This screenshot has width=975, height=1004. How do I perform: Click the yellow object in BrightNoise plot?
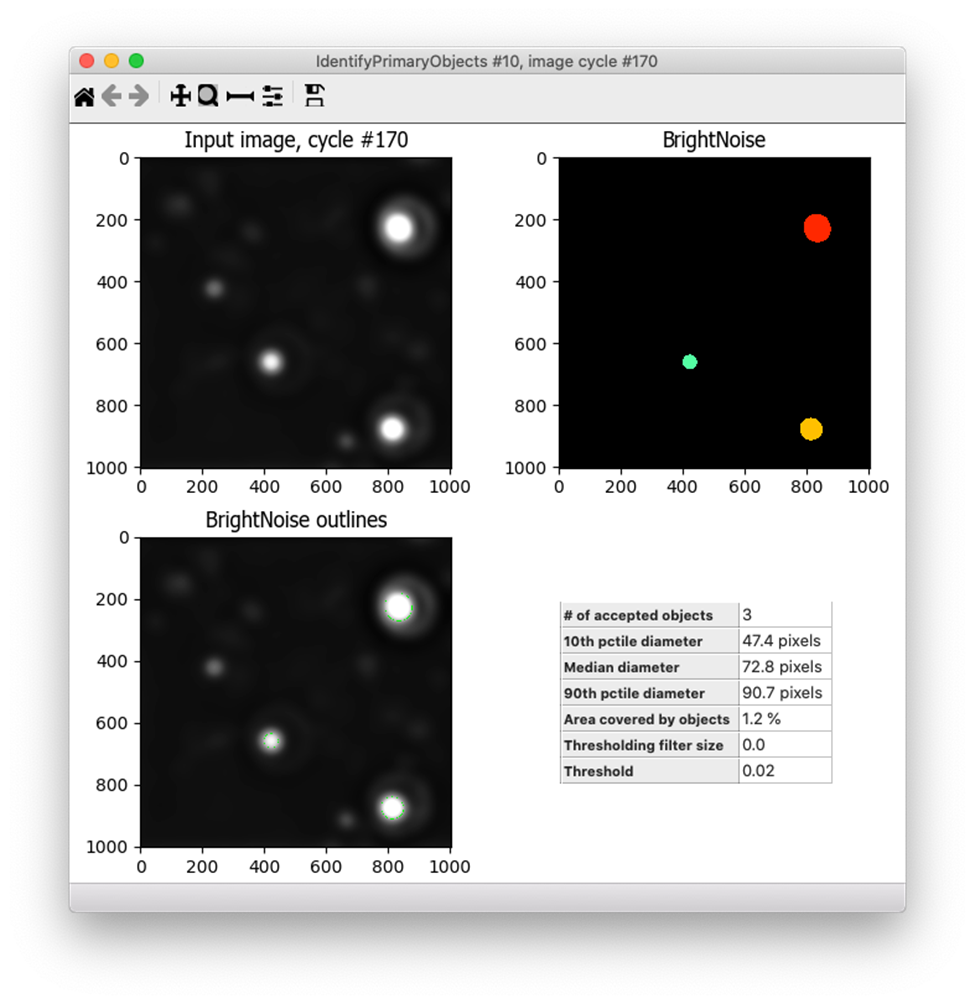tap(811, 429)
